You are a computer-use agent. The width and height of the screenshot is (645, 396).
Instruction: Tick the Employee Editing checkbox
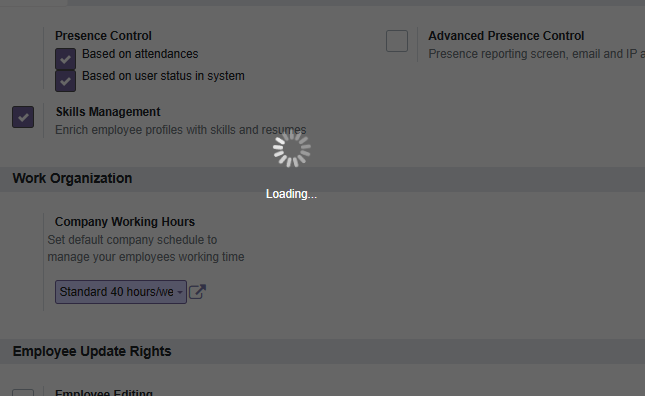click(23, 393)
